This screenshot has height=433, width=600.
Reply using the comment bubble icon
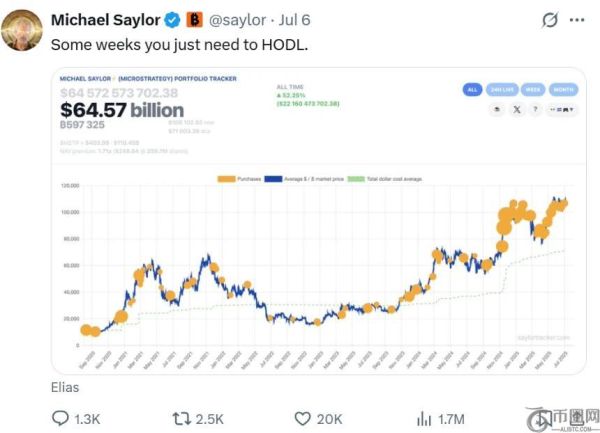[x=61, y=419]
